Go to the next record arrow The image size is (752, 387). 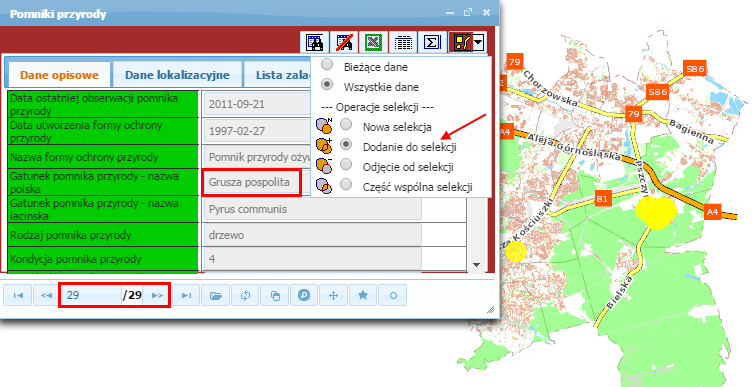[157, 295]
